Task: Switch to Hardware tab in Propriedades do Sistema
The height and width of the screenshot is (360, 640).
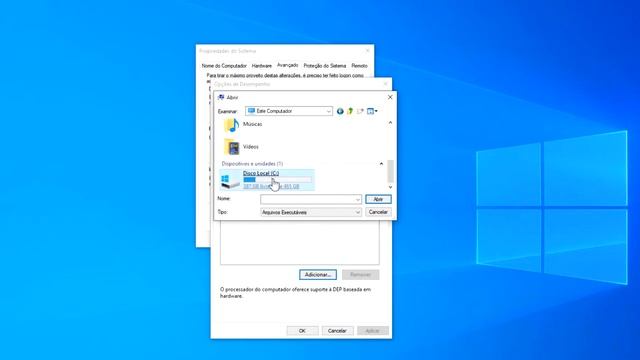Action: pyautogui.click(x=262, y=66)
